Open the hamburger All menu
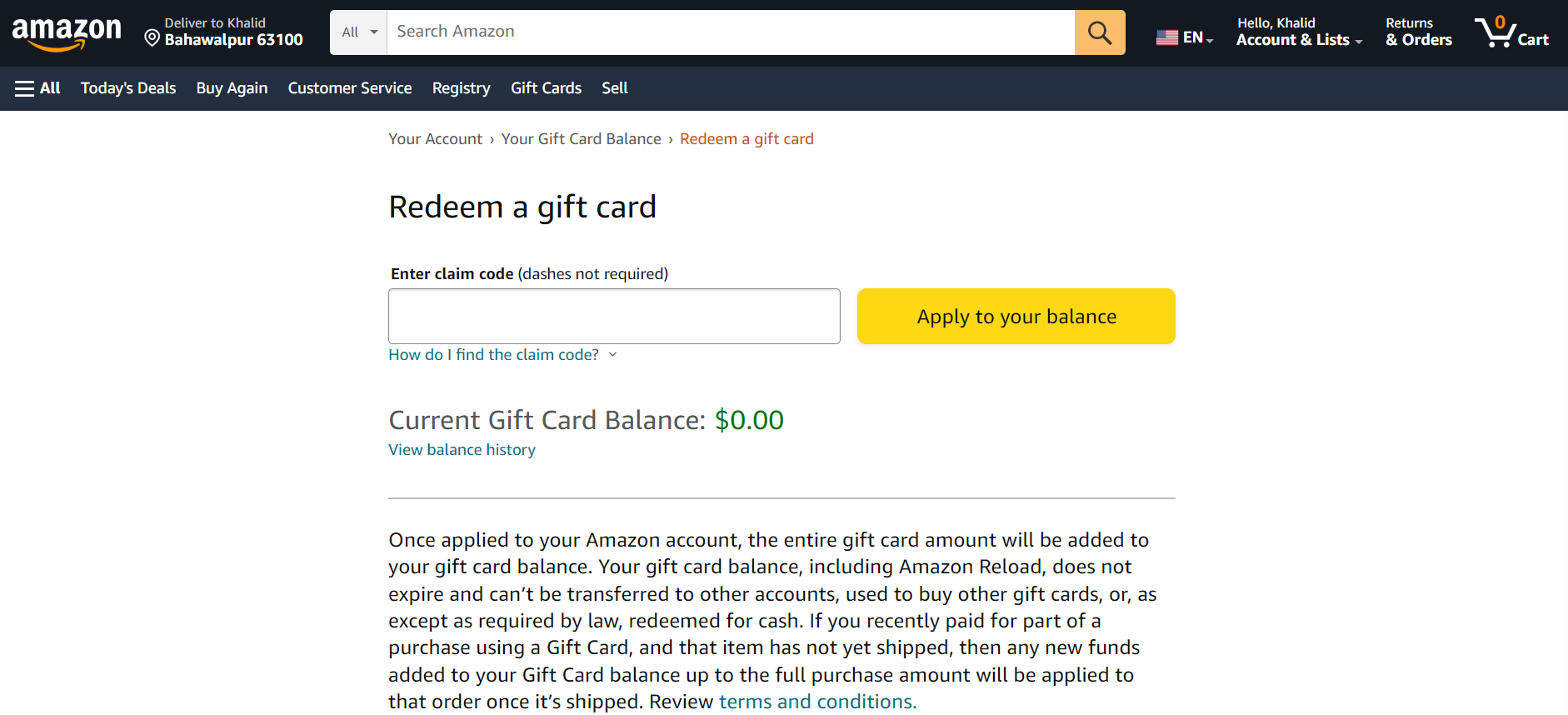The height and width of the screenshot is (715, 1568). (x=37, y=88)
